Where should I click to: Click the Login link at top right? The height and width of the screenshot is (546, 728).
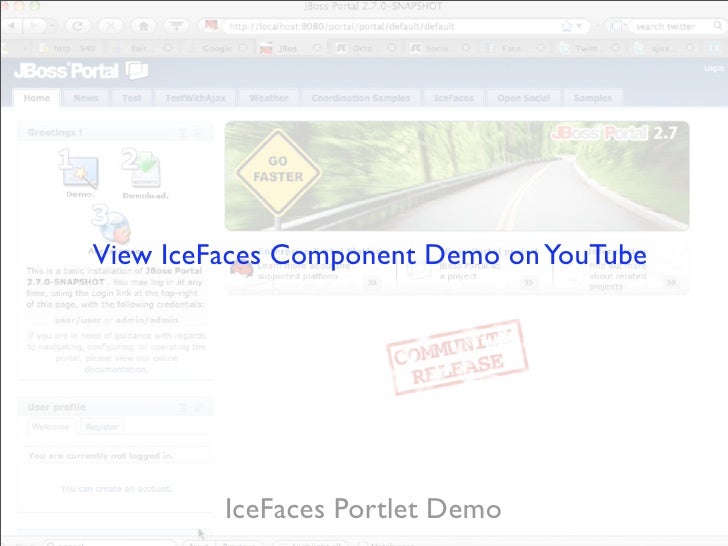714,68
